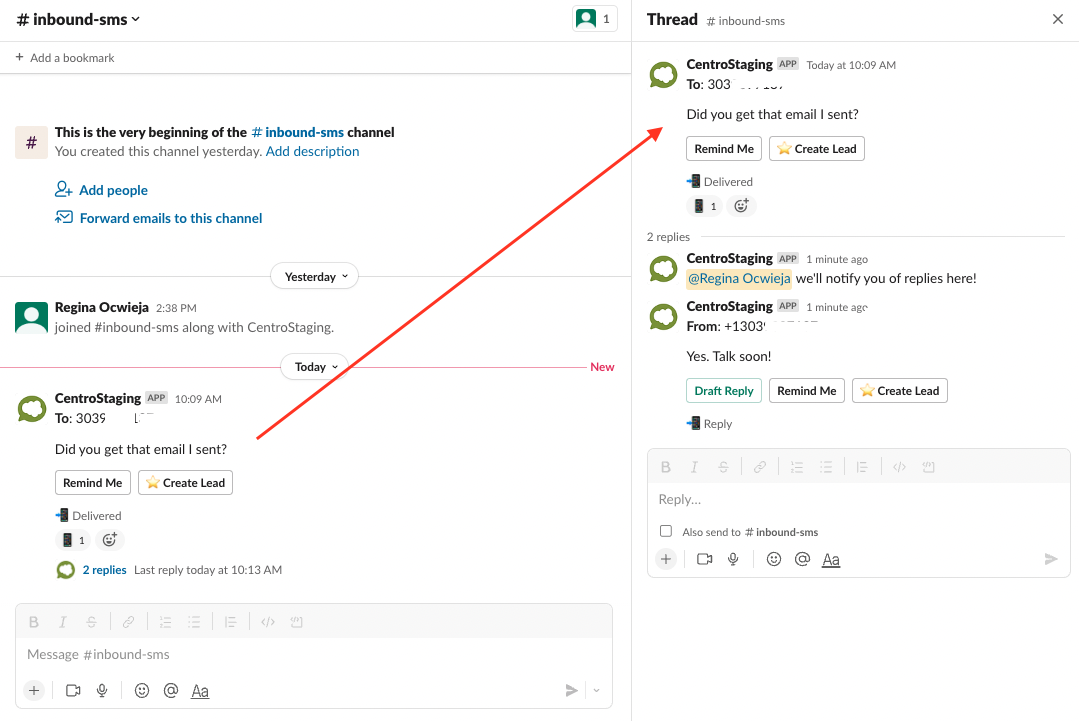Focus the thread Reply... input field

[859, 499]
